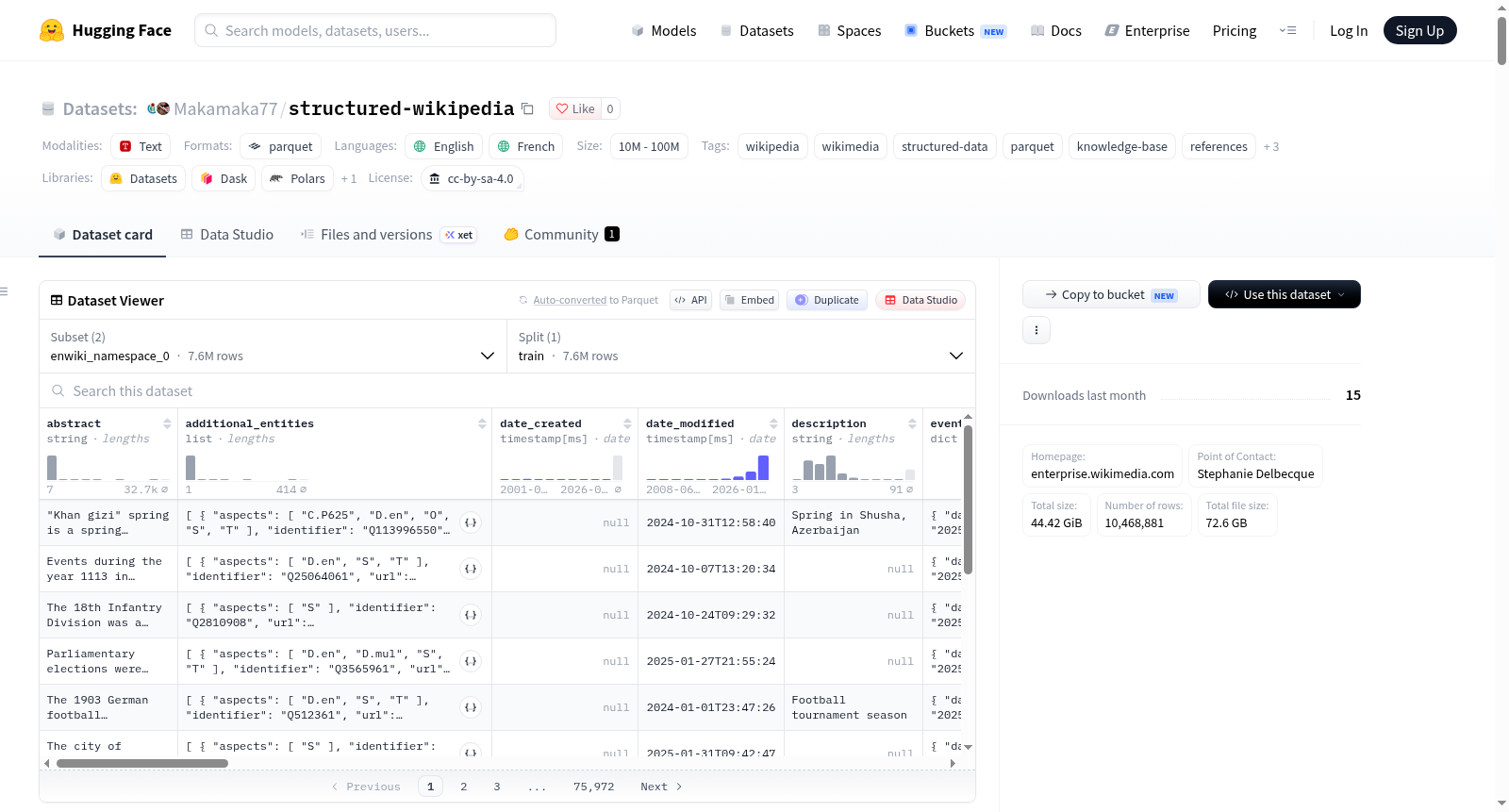Go to page 2 of the dataset
This screenshot has height=812, width=1509.
(x=464, y=787)
